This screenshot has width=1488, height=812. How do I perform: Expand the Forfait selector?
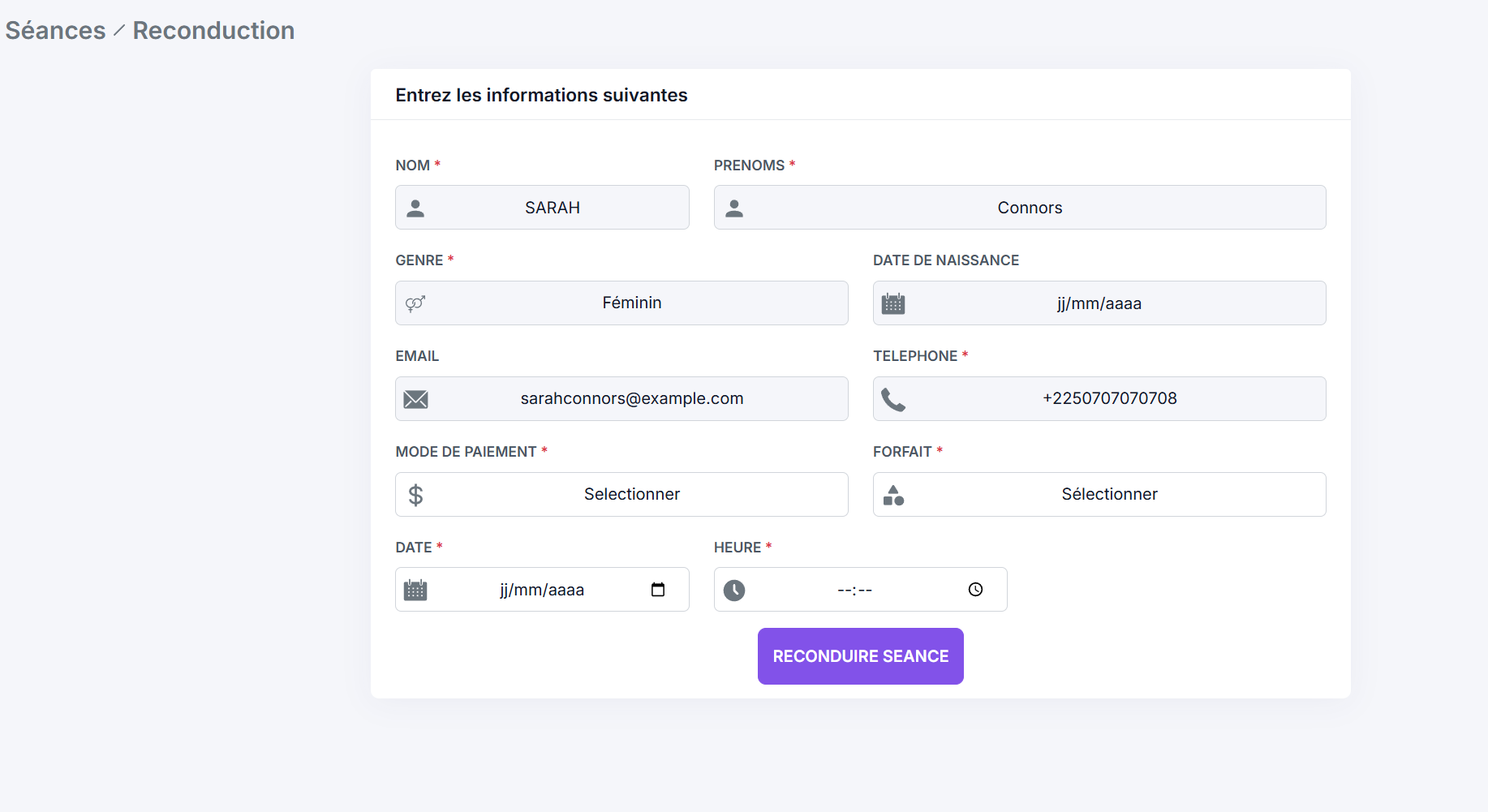click(1099, 494)
